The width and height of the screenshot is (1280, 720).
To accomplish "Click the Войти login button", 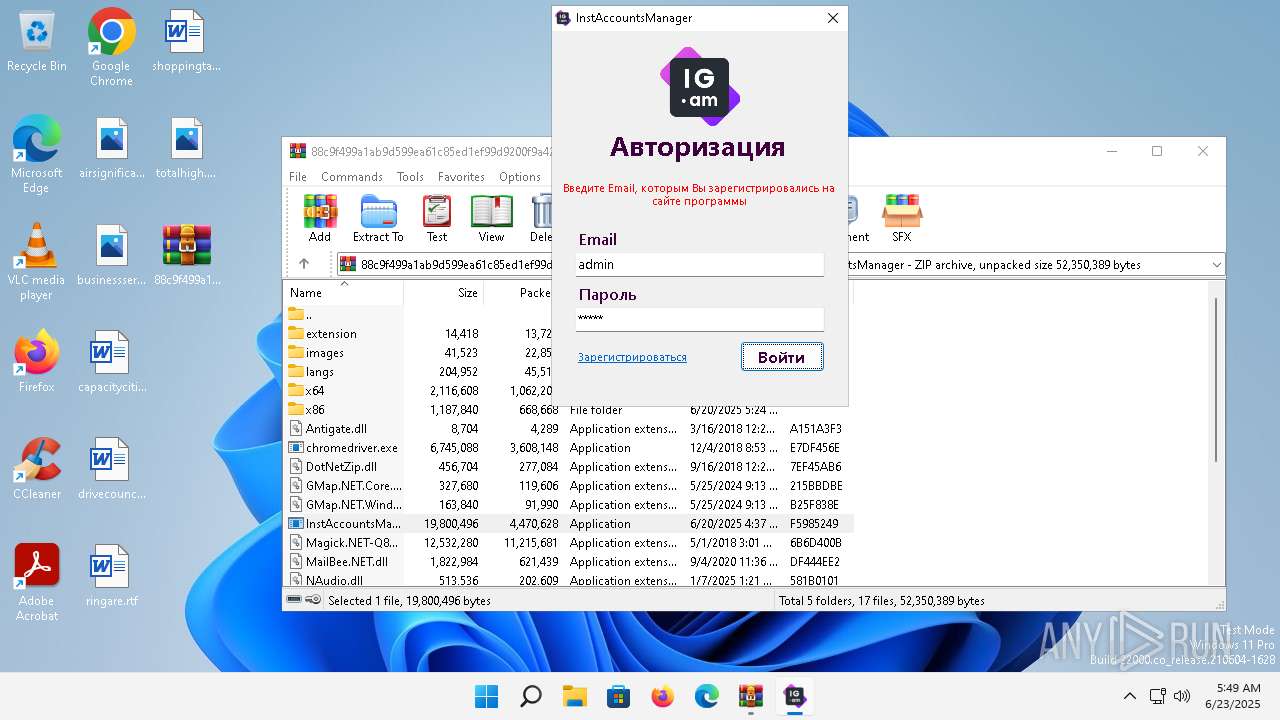I will coord(782,357).
